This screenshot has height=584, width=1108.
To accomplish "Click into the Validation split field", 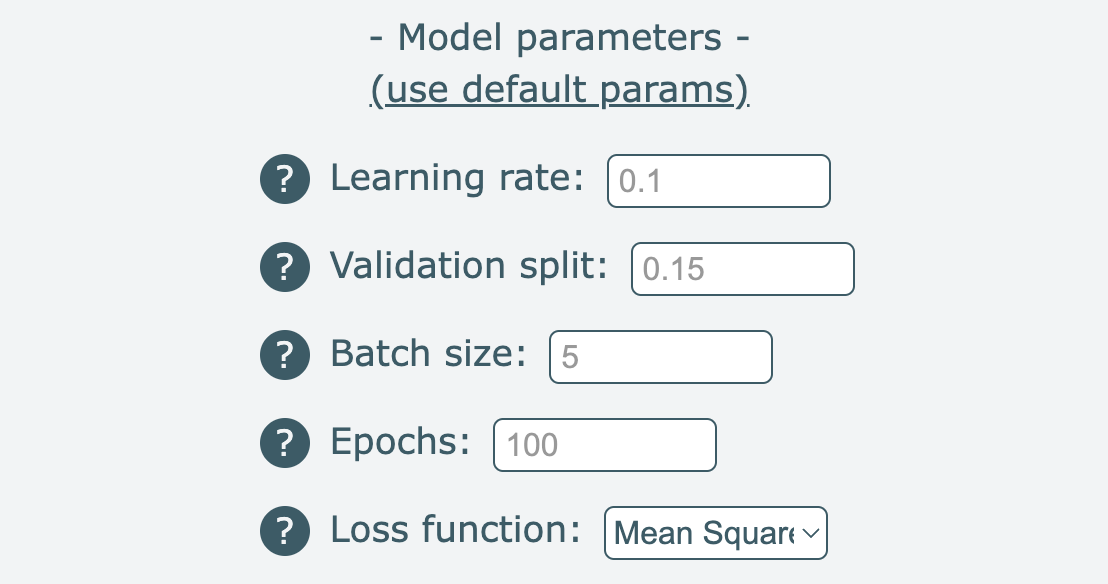I will click(x=743, y=269).
